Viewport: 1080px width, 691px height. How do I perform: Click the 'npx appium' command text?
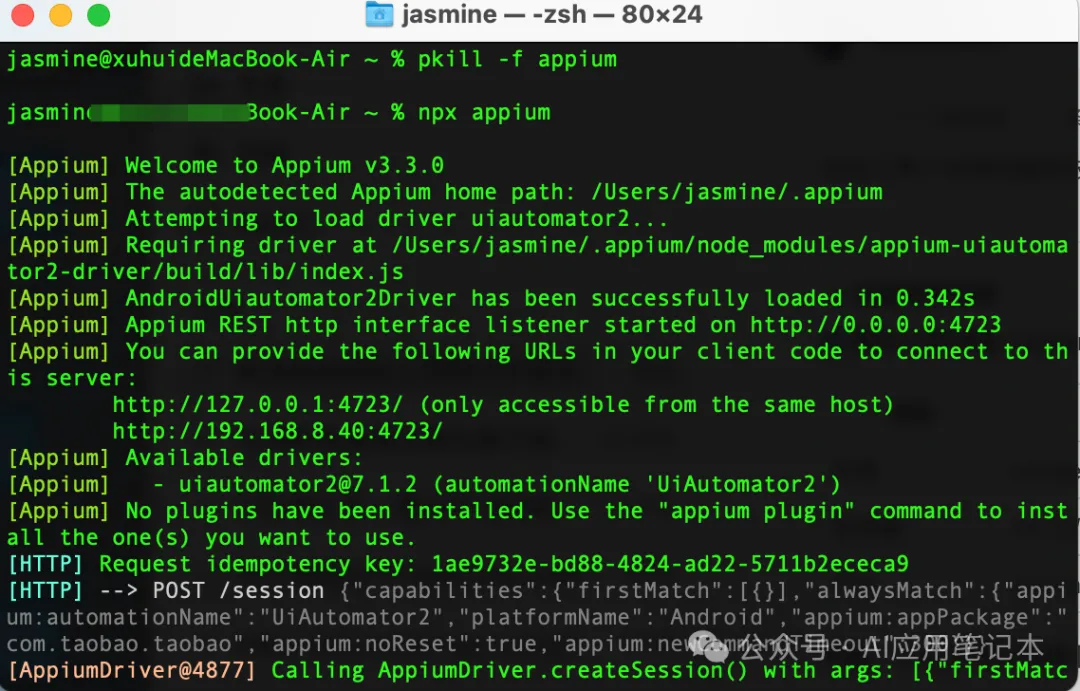pos(484,112)
